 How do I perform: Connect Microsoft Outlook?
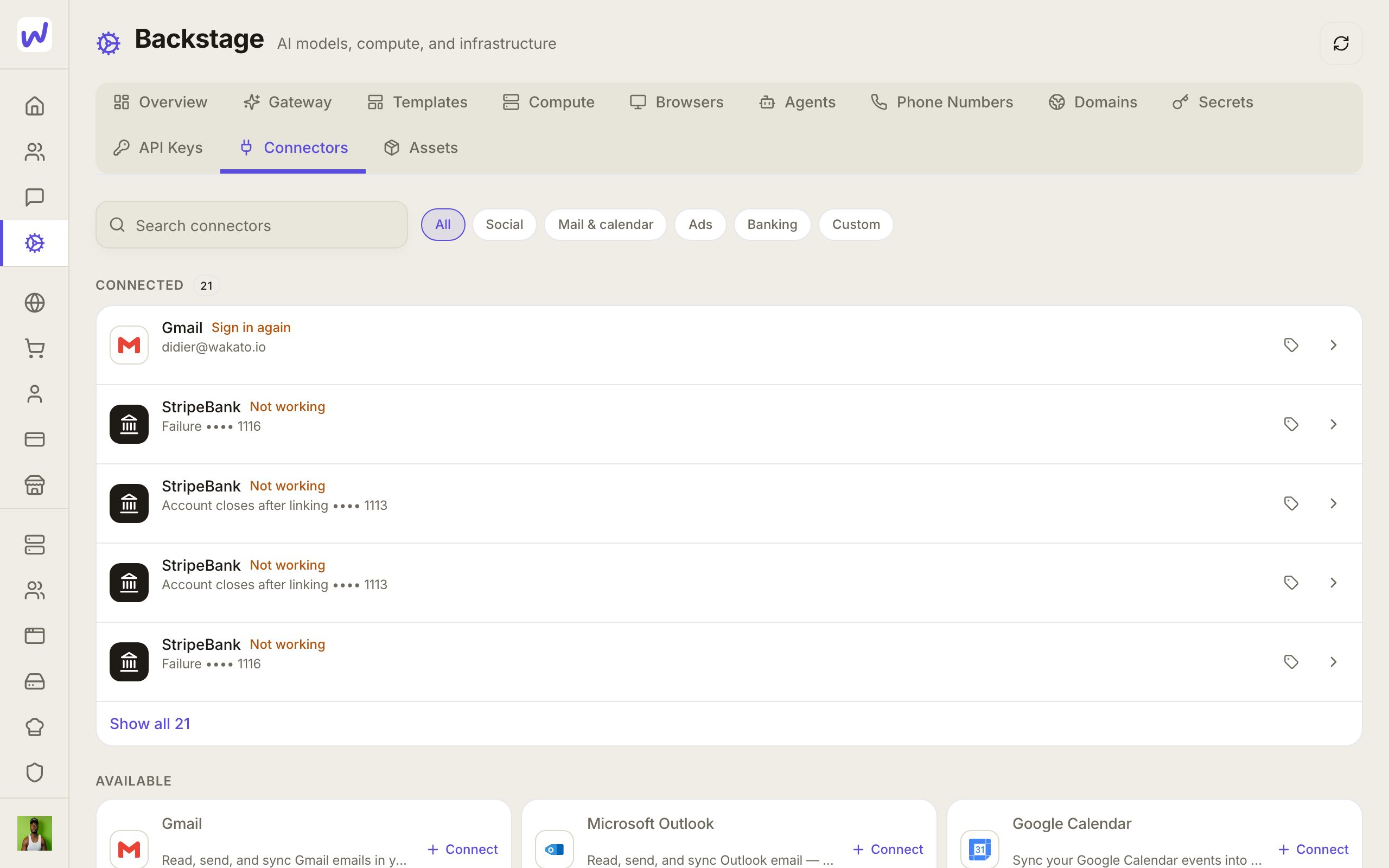[888, 849]
